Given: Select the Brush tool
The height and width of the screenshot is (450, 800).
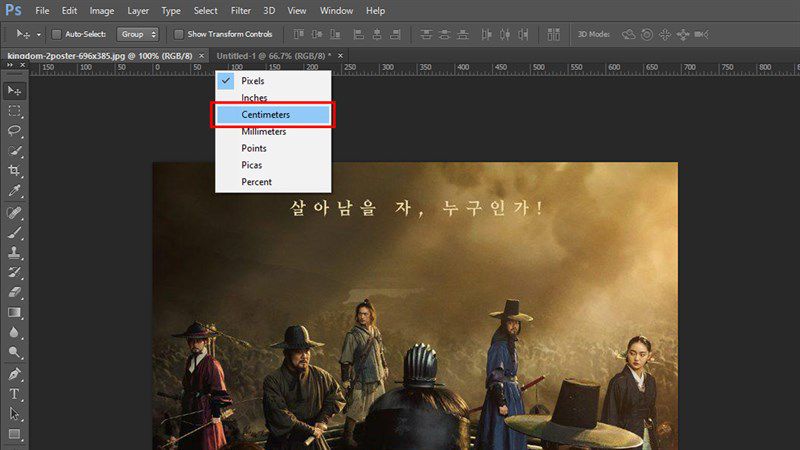Looking at the screenshot, I should point(14,233).
